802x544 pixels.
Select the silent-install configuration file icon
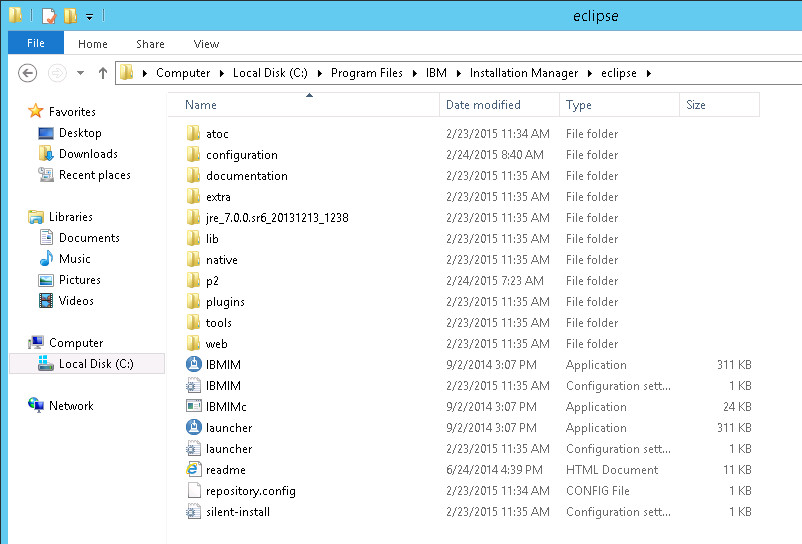pos(193,511)
